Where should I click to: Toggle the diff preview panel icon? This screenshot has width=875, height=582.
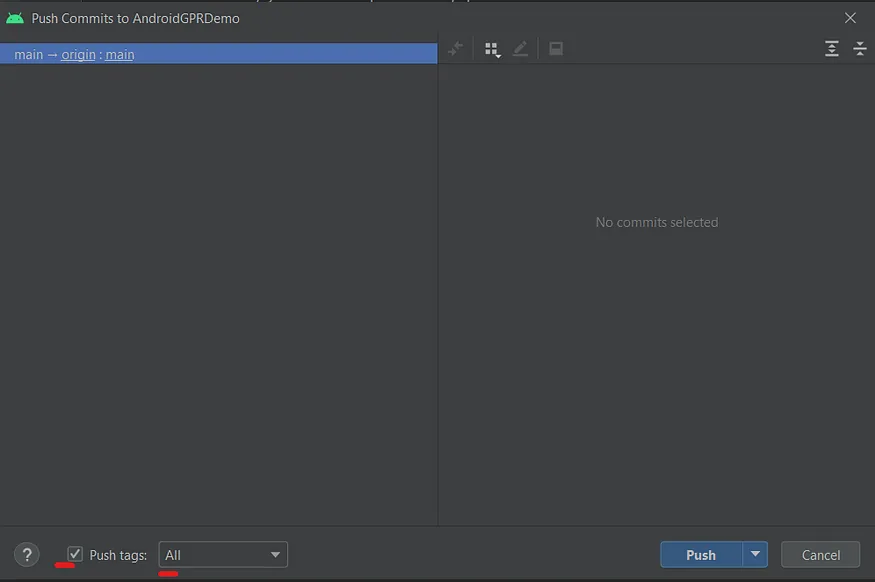click(556, 48)
